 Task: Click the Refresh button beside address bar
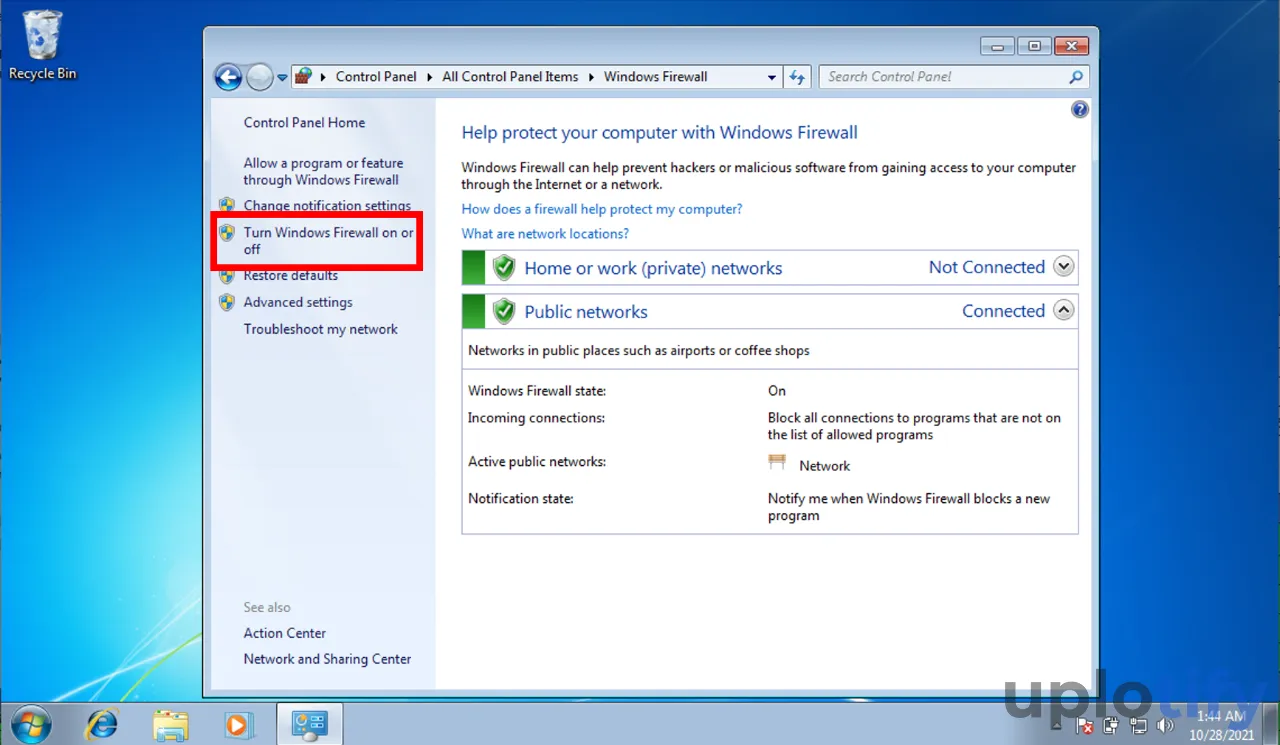[797, 77]
